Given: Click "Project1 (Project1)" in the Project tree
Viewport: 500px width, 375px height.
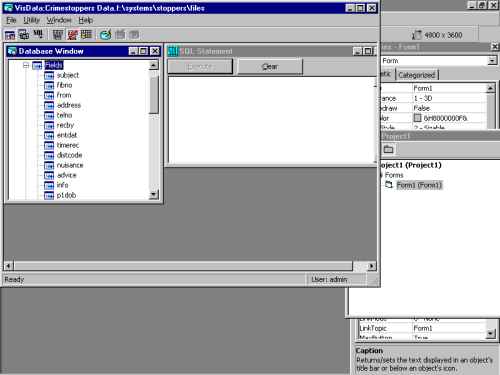Looking at the screenshot, I should (x=411, y=165).
